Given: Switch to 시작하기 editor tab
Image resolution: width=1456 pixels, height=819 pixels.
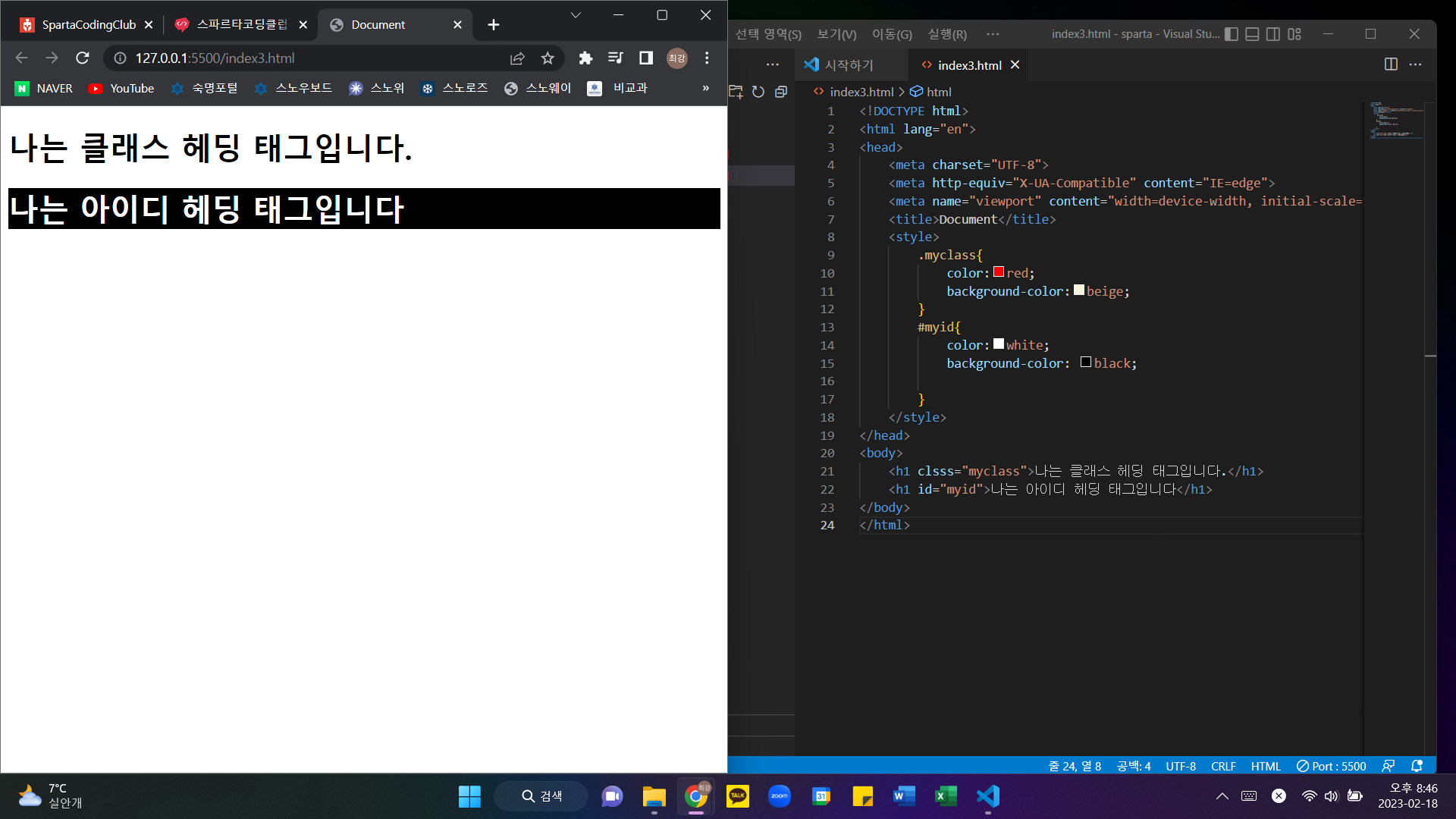Looking at the screenshot, I should coord(851,65).
